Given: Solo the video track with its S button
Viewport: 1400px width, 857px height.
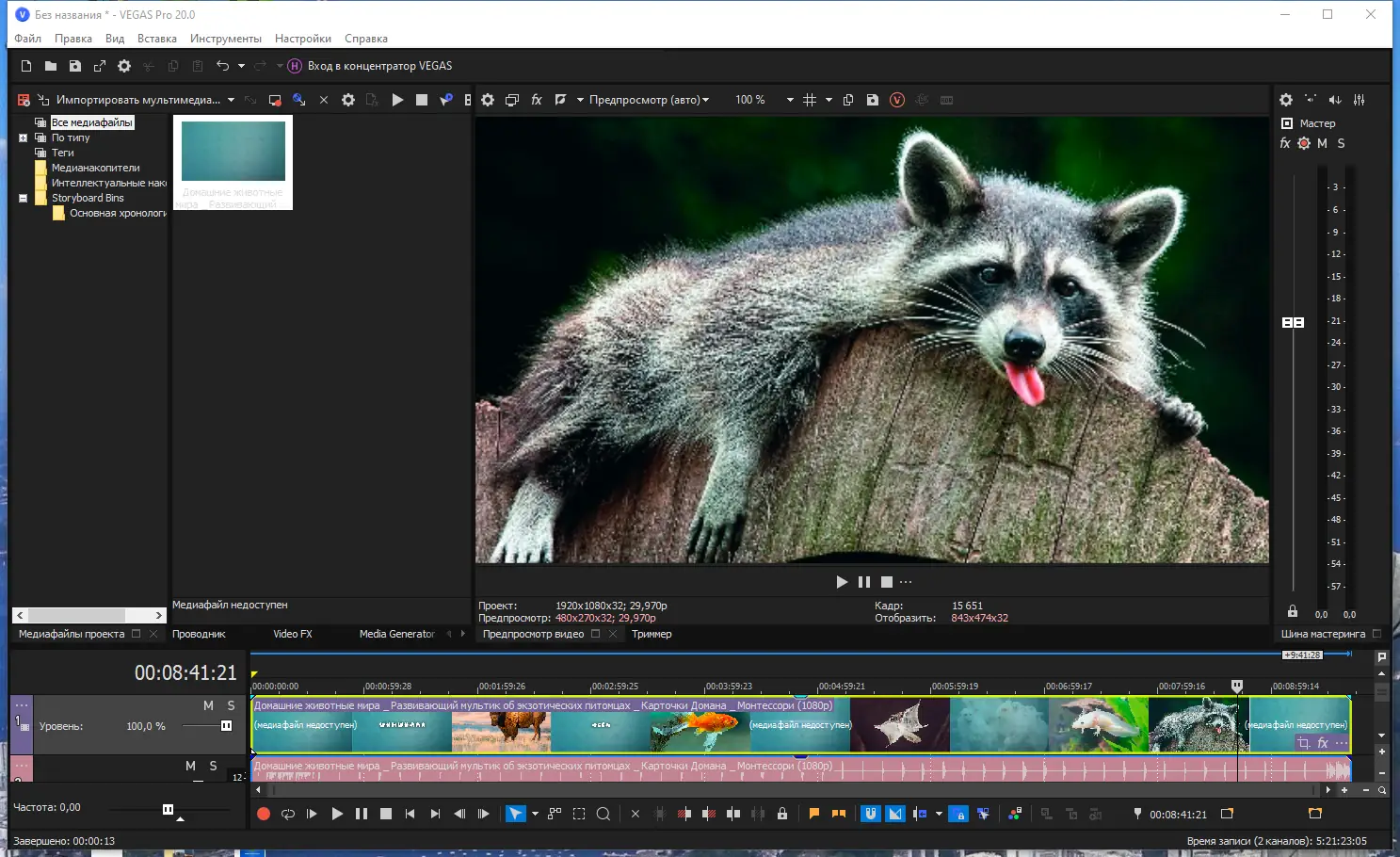Looking at the screenshot, I should pyautogui.click(x=231, y=705).
